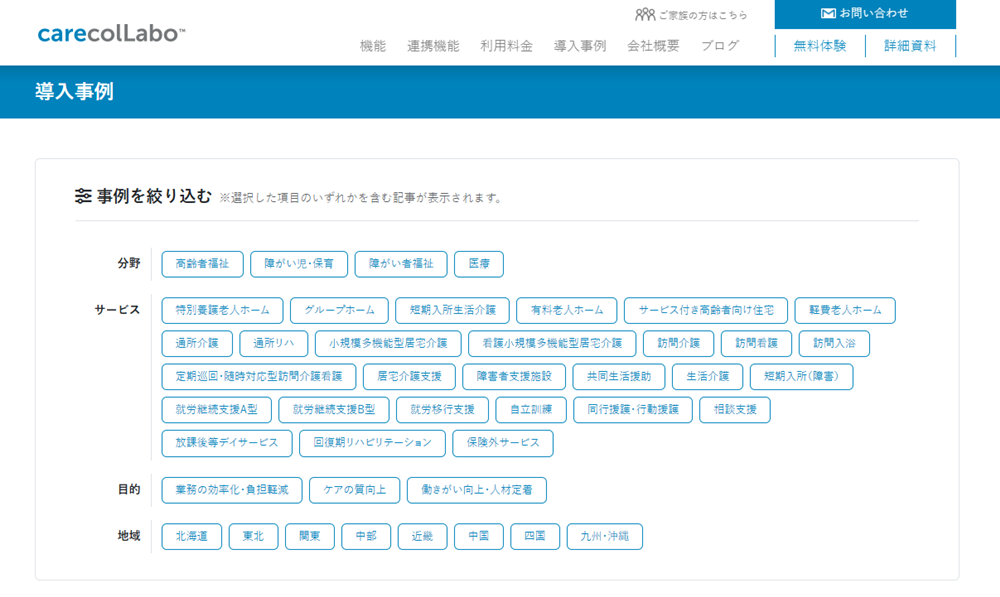Select the グループホーム service tag
This screenshot has width=1000, height=597.
(x=339, y=311)
